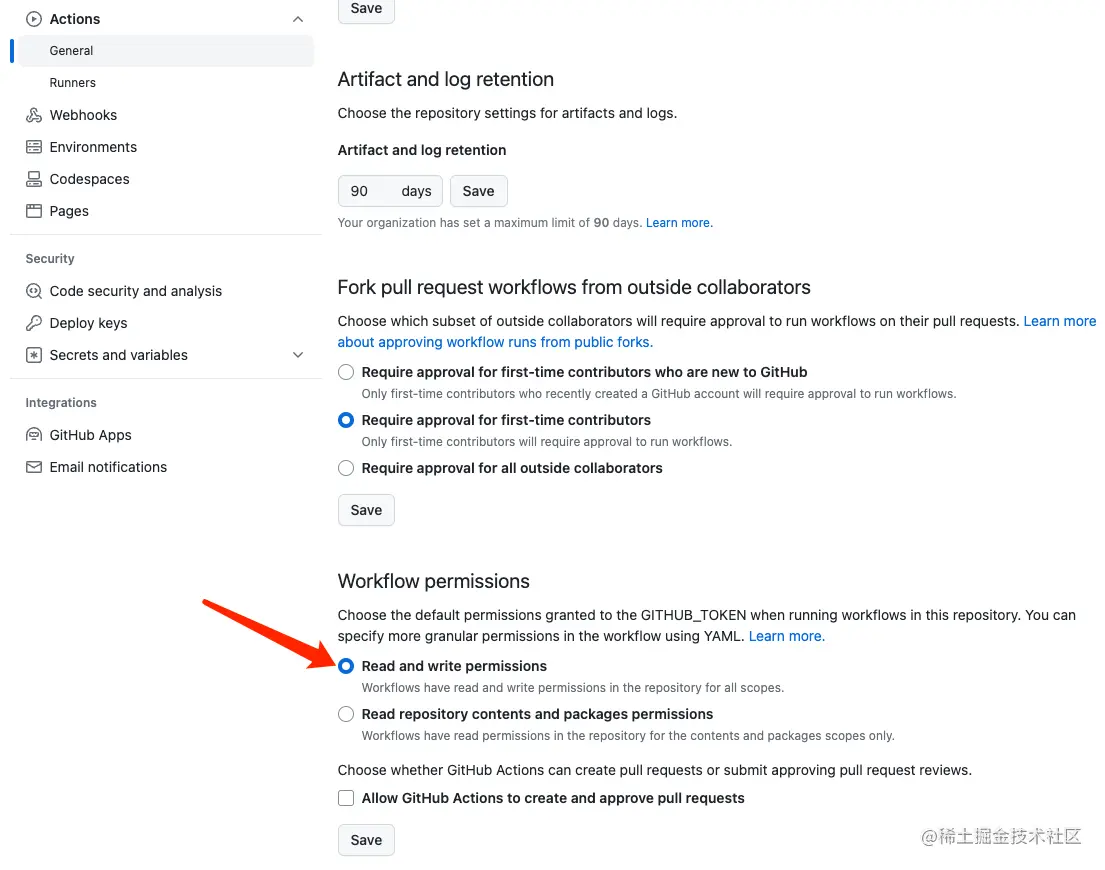This screenshot has height=870, width=1105.
Task: Open Codespaces via its sidebar icon
Action: point(34,179)
